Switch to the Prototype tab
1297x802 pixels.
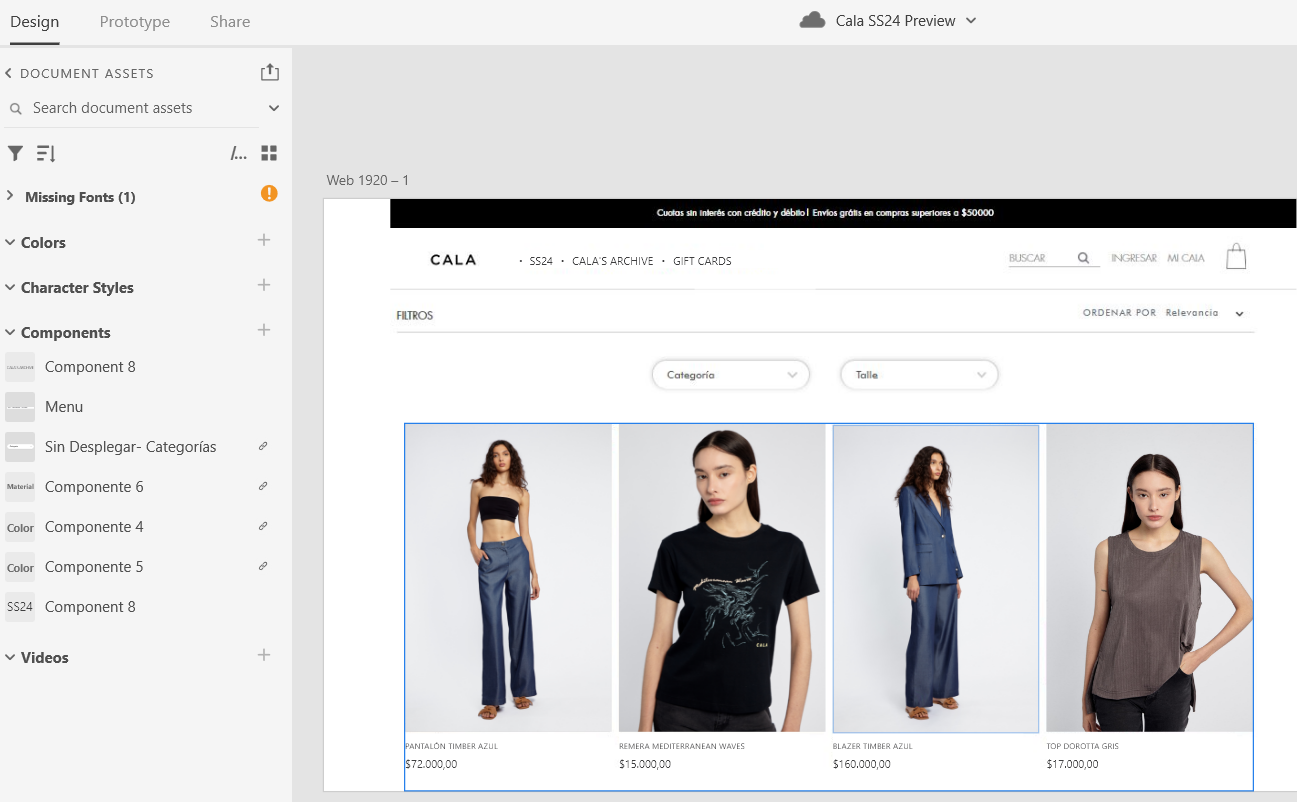tap(135, 22)
